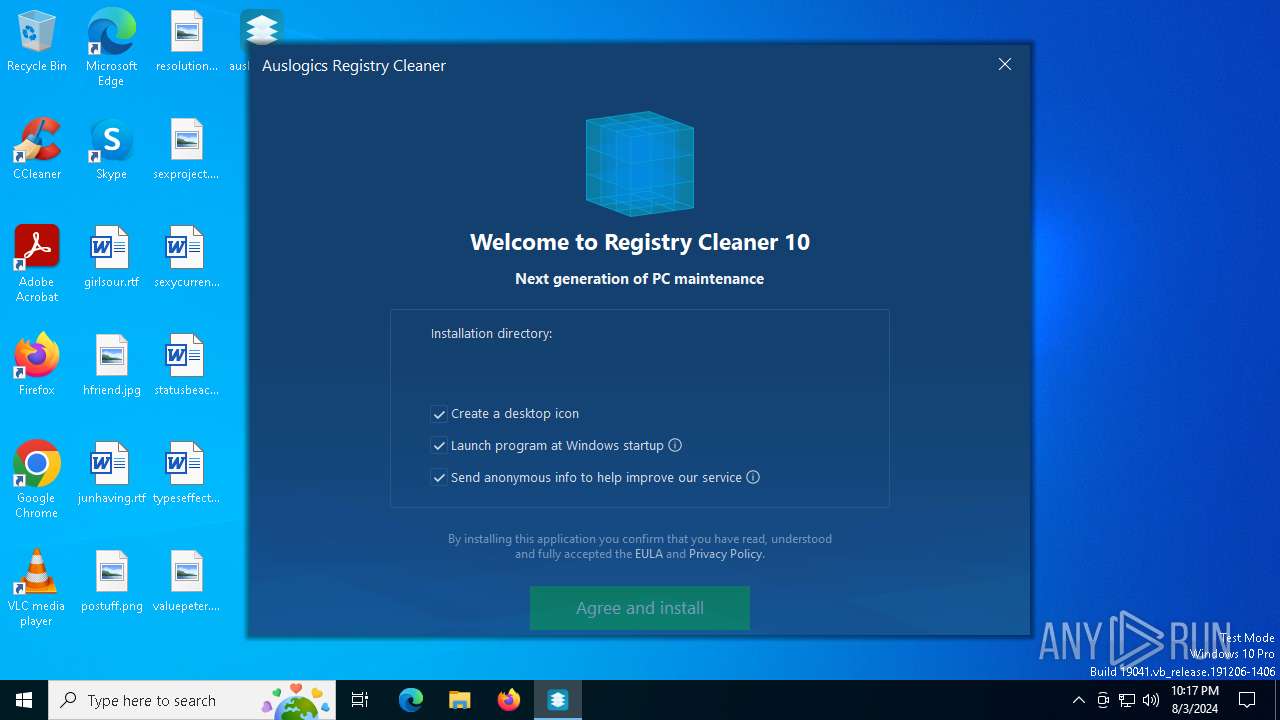Open Microsoft Edge from taskbar
Image resolution: width=1280 pixels, height=720 pixels.
coord(411,700)
